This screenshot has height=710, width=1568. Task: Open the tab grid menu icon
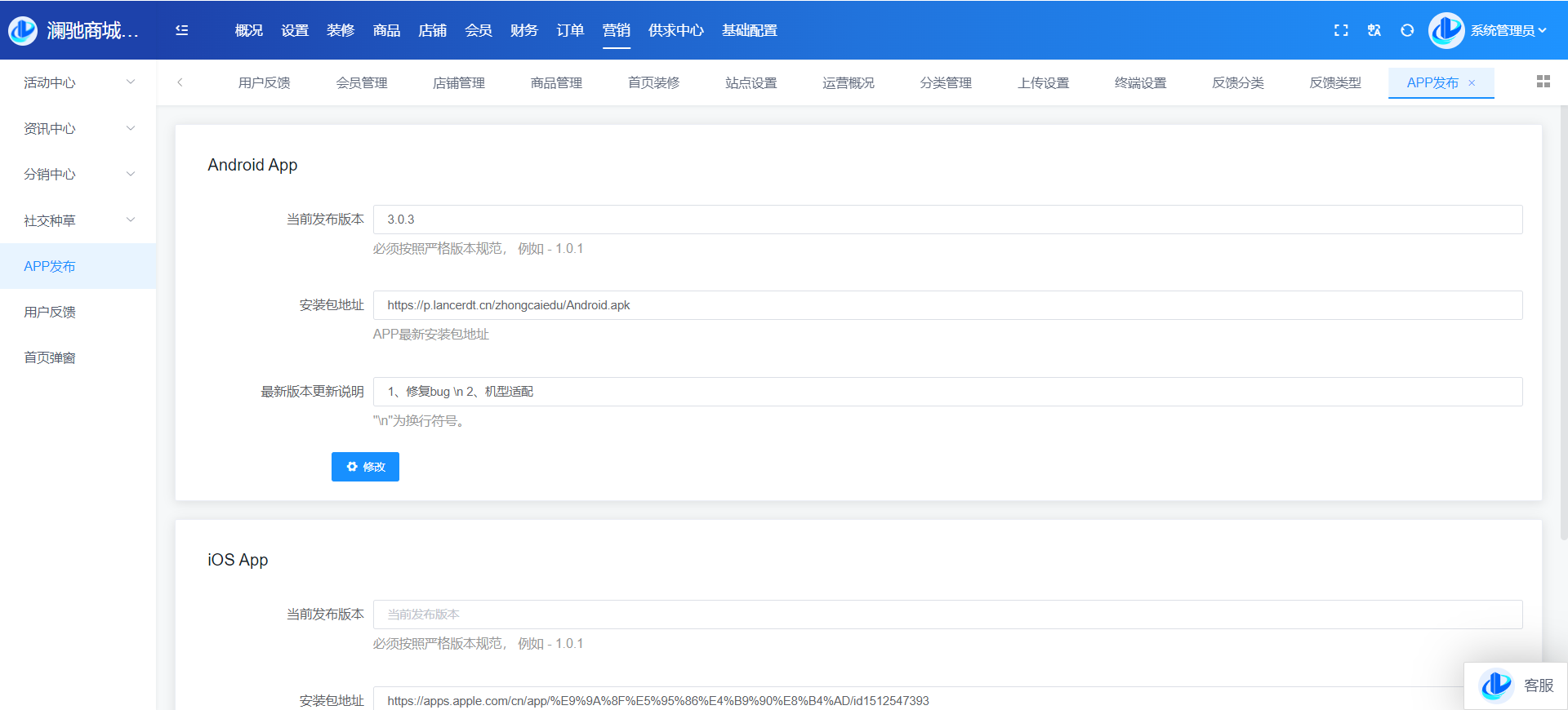[1543, 82]
